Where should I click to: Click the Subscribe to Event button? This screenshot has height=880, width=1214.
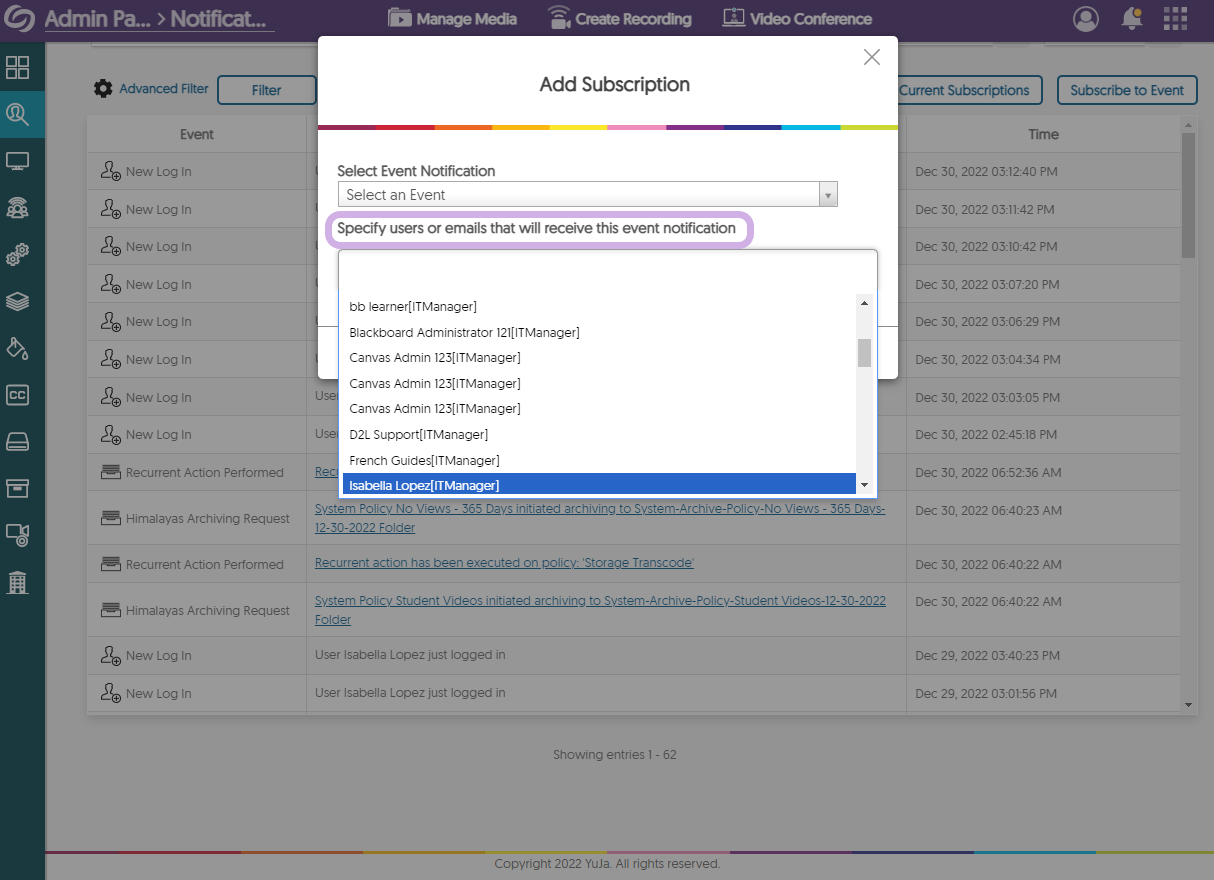(x=1126, y=90)
